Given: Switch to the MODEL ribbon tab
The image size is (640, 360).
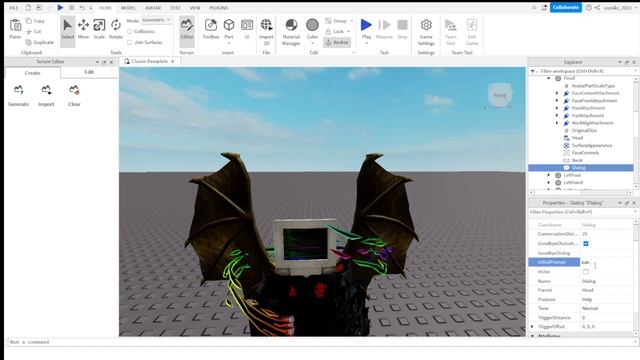Looking at the screenshot, I should click(x=128, y=8).
